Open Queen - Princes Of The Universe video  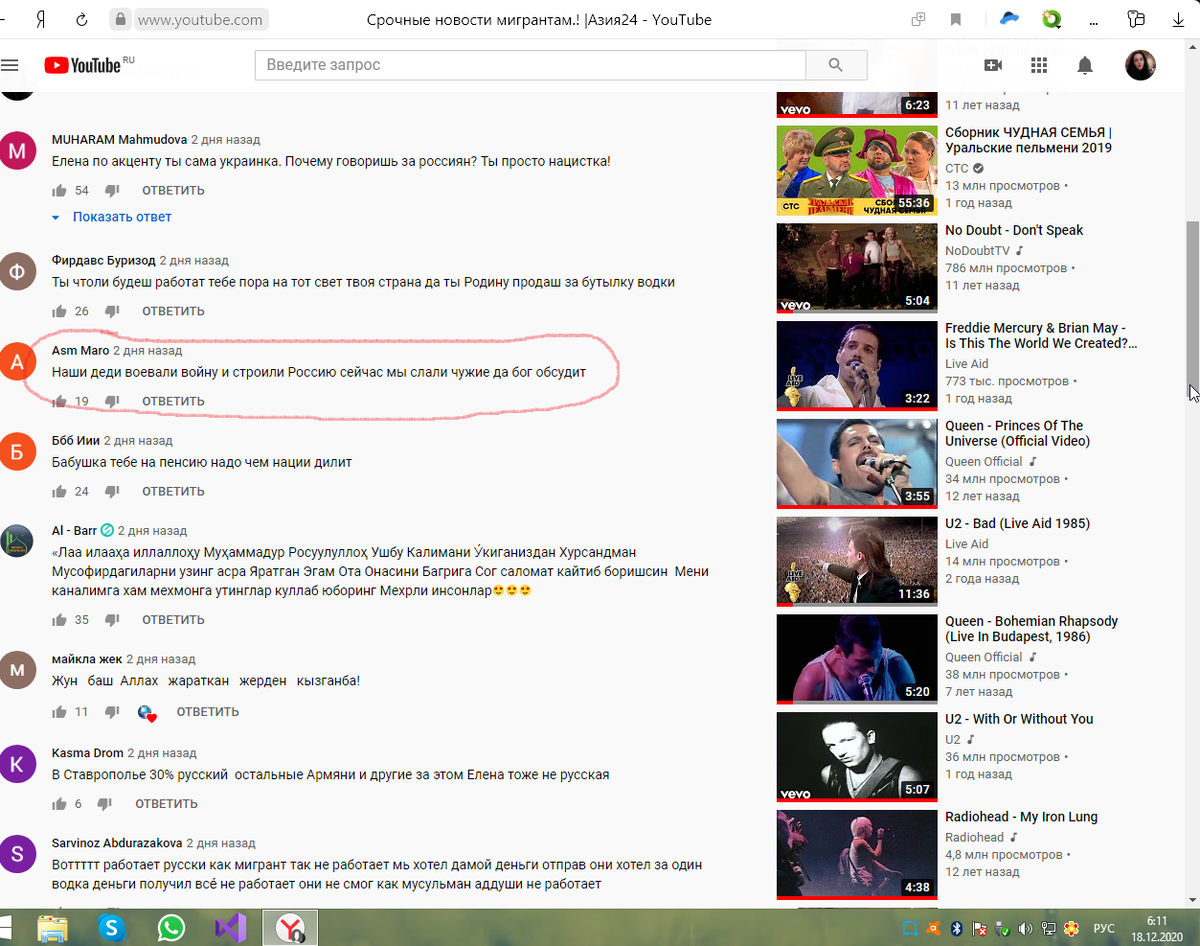(x=1017, y=433)
